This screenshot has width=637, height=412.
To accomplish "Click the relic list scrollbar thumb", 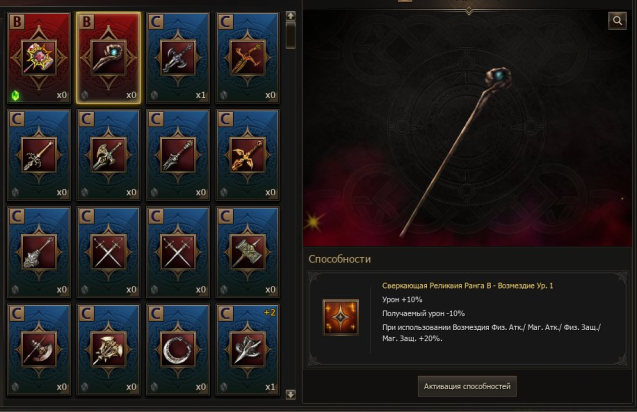I will tap(290, 35).
